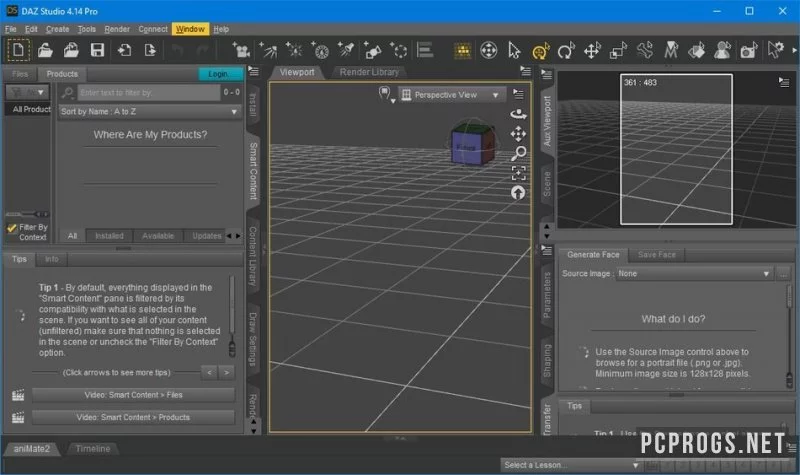This screenshot has width=800, height=475.
Task: Click the view cube in viewport
Action: pos(472,143)
